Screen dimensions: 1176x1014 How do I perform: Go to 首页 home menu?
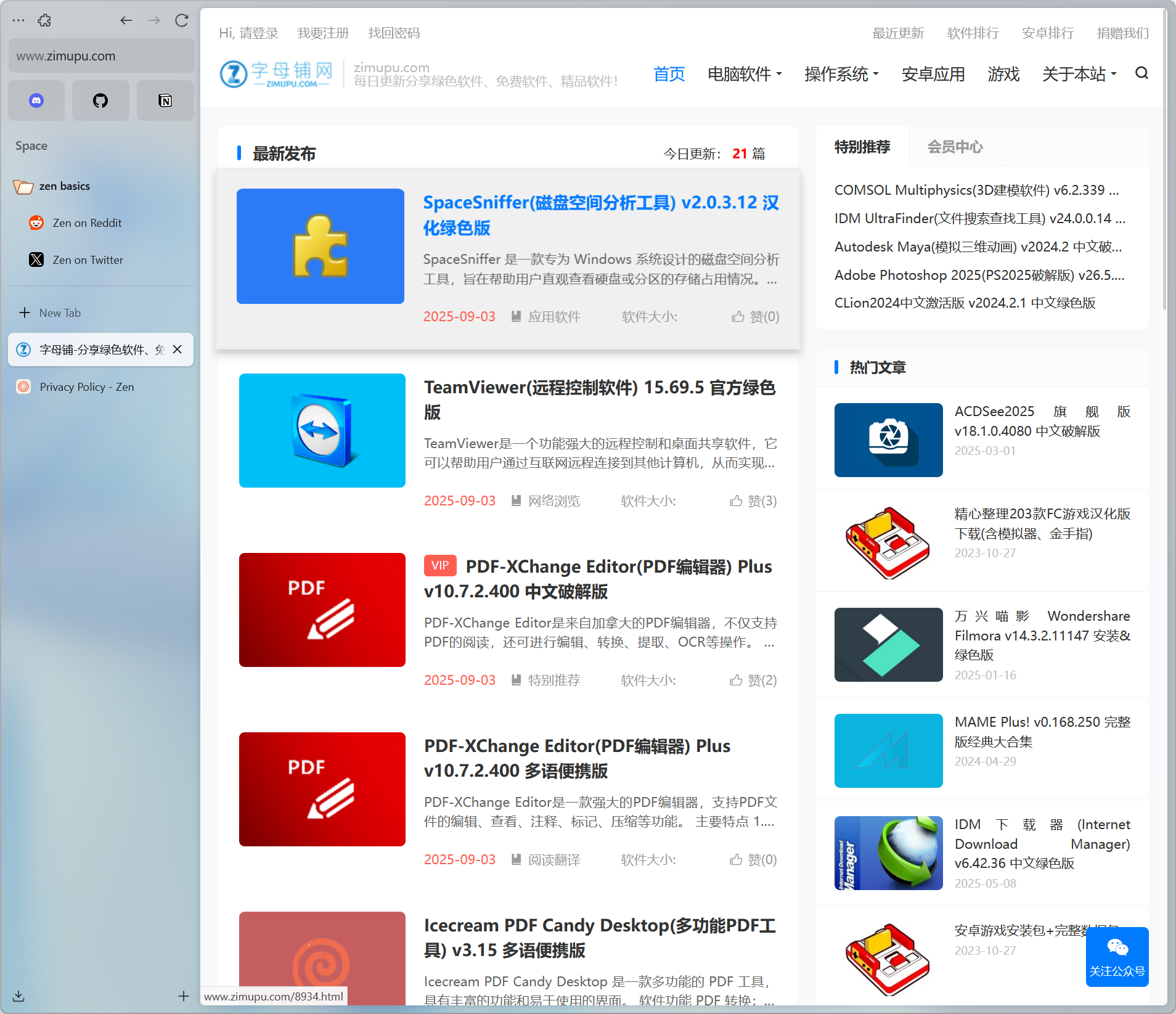click(x=669, y=74)
